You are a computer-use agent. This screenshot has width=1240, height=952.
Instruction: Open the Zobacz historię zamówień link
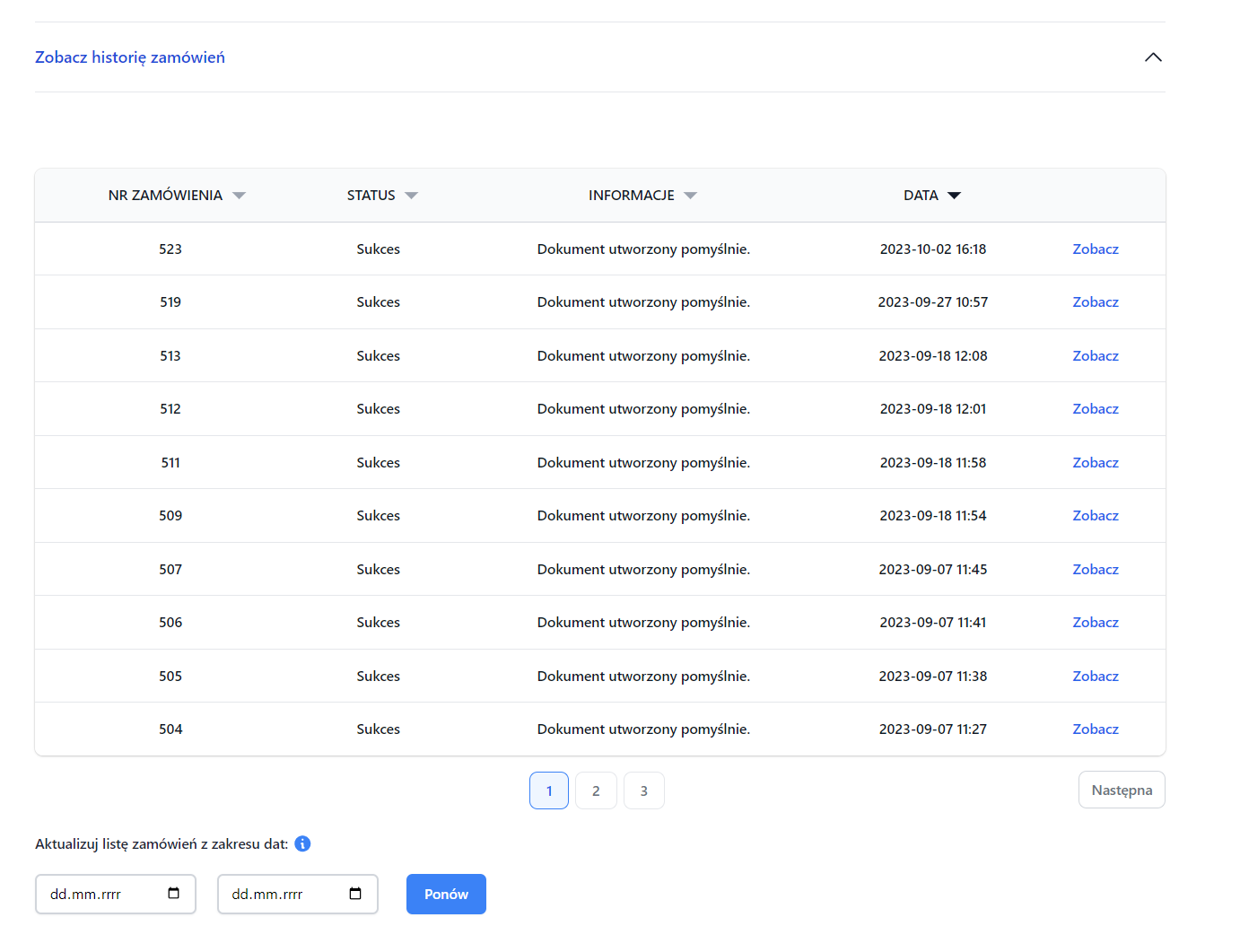130,57
